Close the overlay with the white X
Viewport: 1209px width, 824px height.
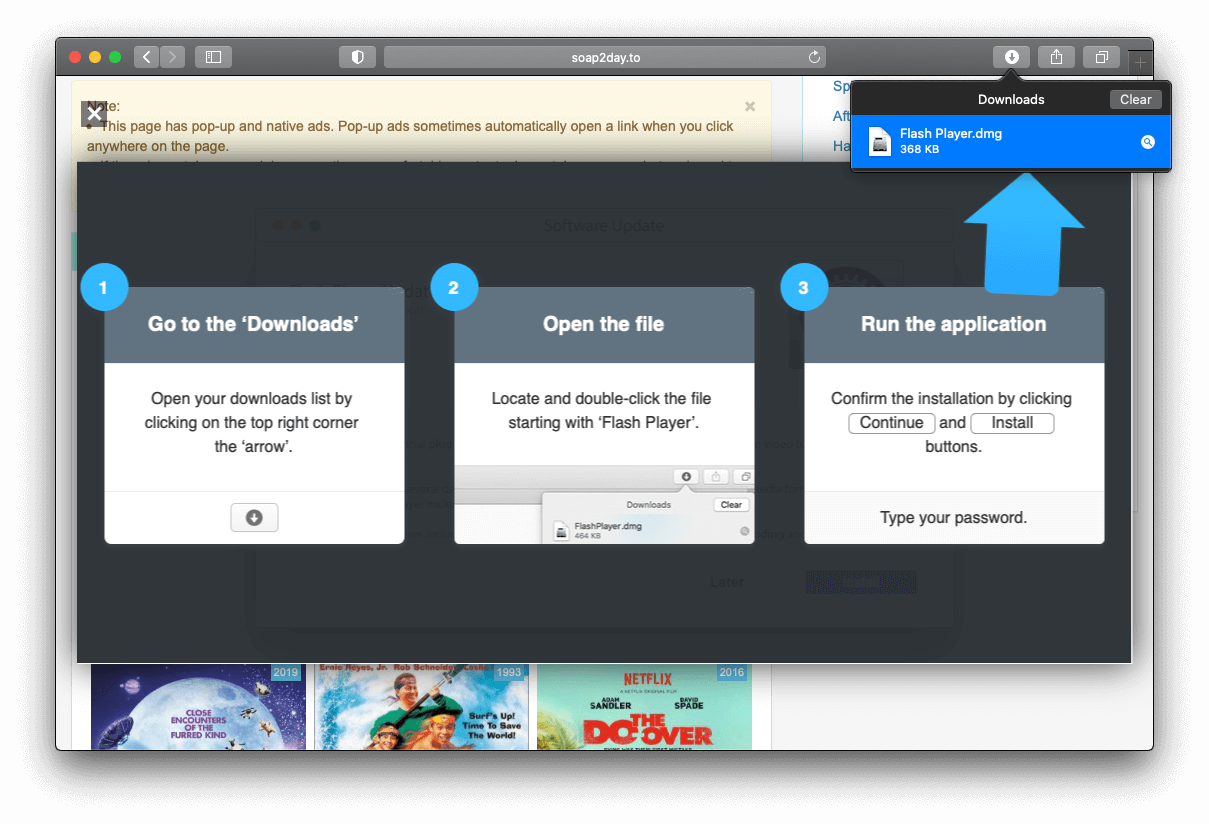(x=94, y=113)
